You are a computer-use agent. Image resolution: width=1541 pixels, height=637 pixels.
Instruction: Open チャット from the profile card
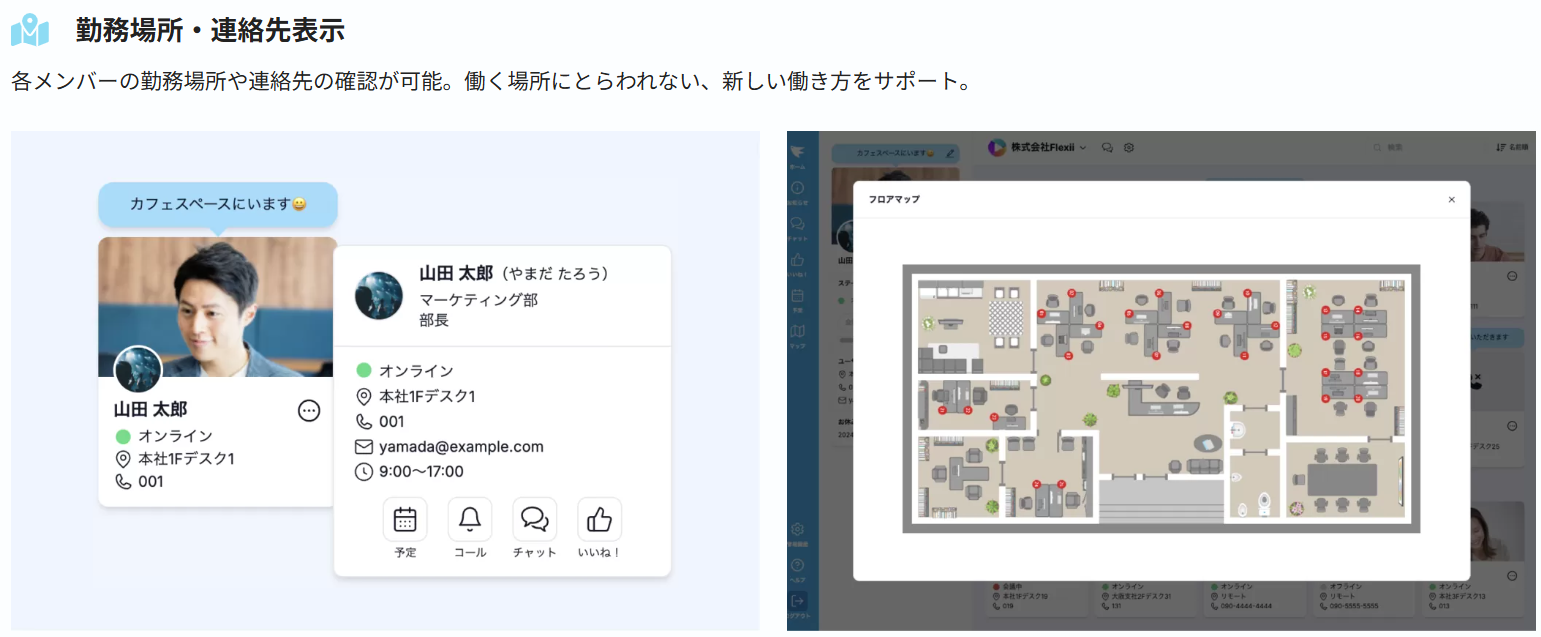[534, 520]
